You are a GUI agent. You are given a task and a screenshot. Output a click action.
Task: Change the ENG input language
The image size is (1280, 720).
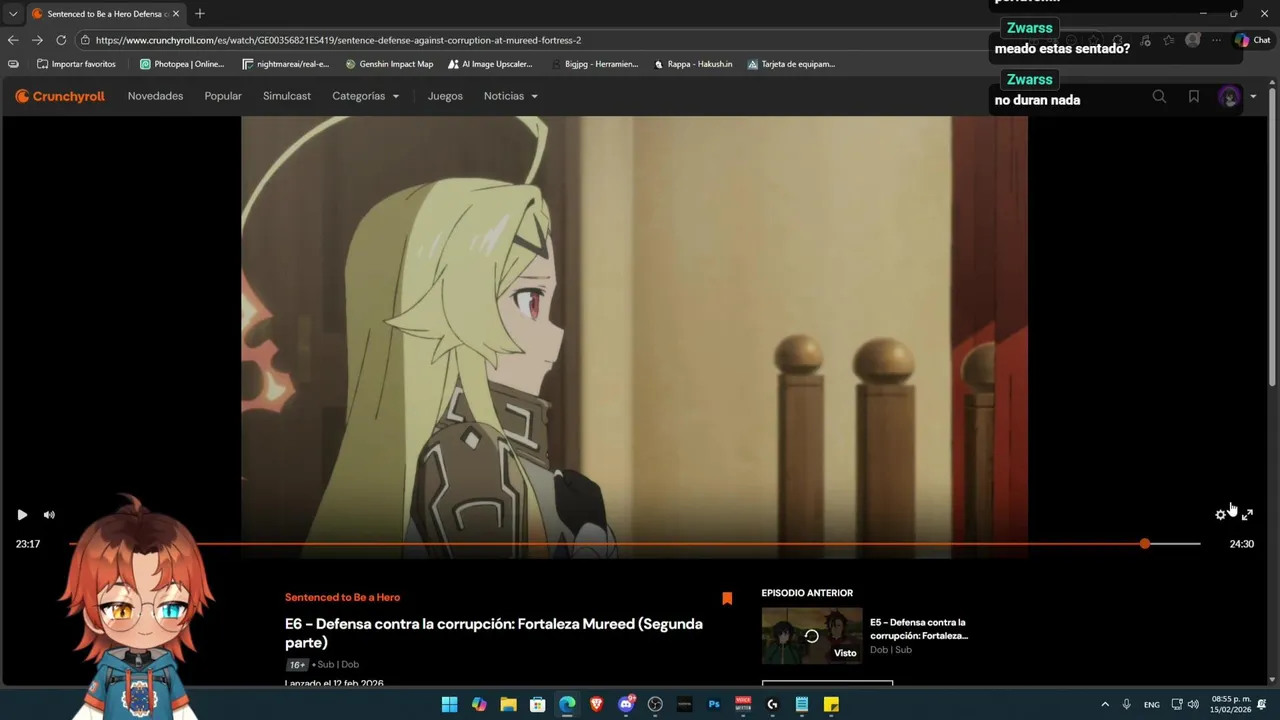coord(1152,704)
